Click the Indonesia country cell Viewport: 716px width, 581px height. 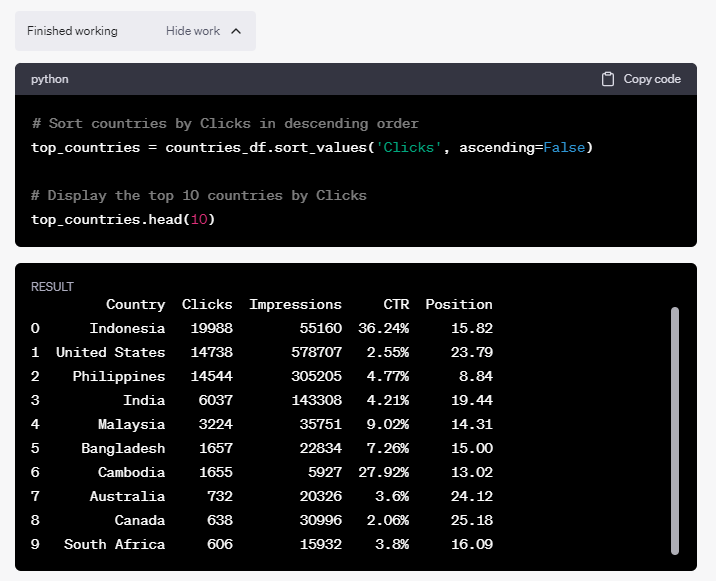[x=127, y=328]
